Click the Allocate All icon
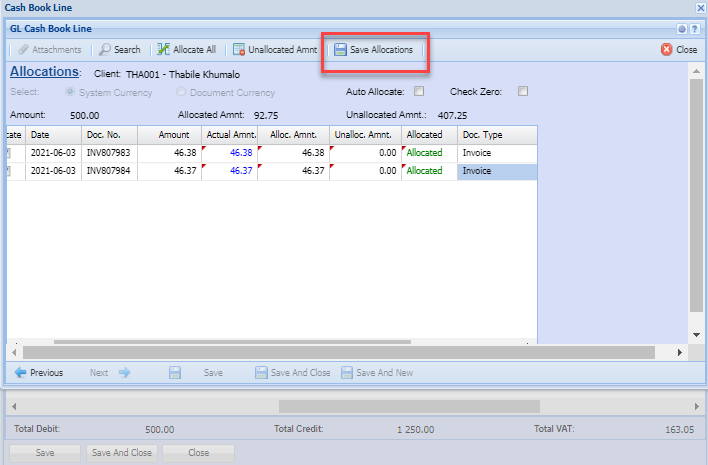 (164, 50)
